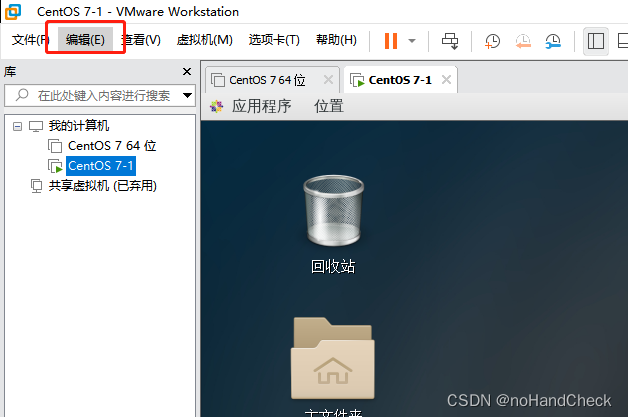Viewport: 628px width, 417px height.
Task: Click the GNOME foot icon beside 应用程序
Action: tap(217, 107)
